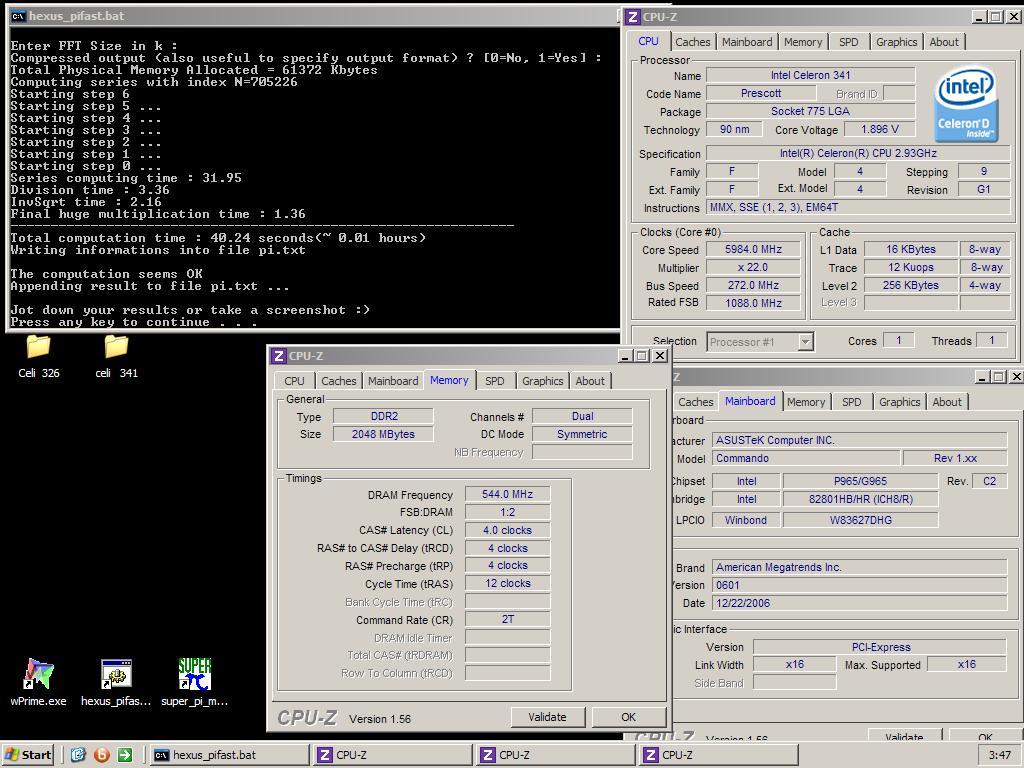The width and height of the screenshot is (1024, 768).
Task: Click the CPU-Z icon in the Memory window title bar
Action: (279, 356)
